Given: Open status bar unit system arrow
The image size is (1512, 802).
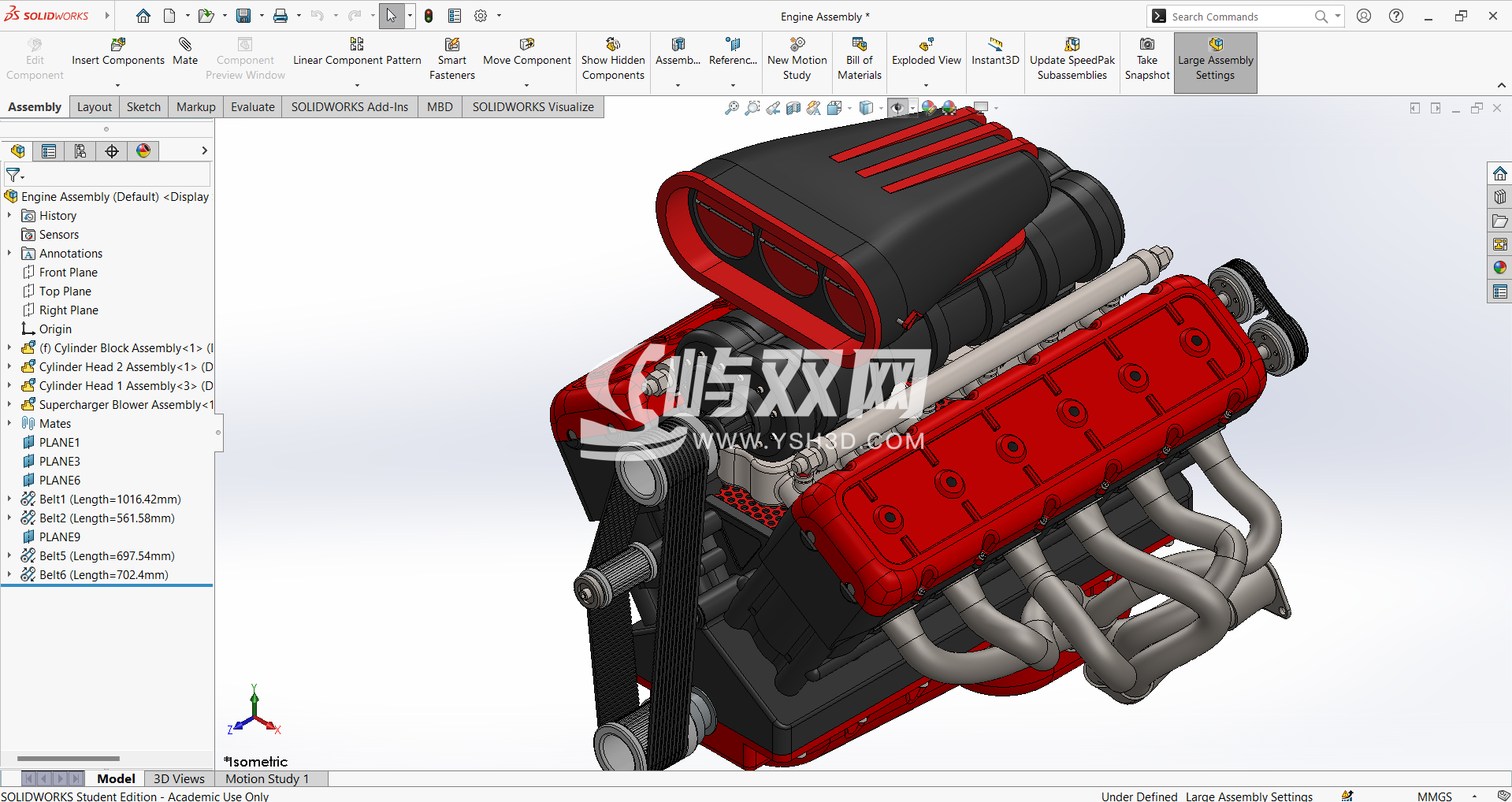Looking at the screenshot, I should pos(1474,796).
